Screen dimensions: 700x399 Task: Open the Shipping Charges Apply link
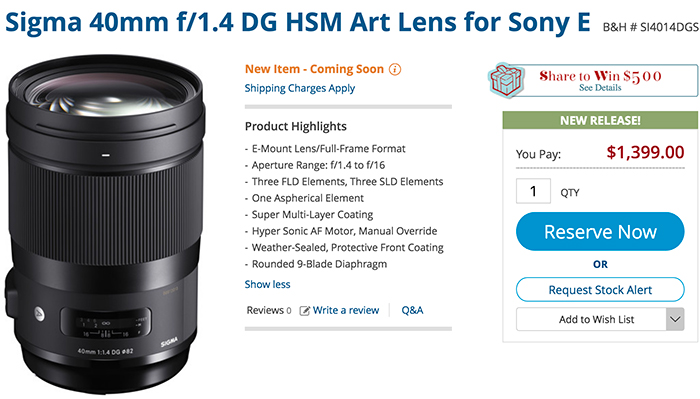click(x=300, y=88)
